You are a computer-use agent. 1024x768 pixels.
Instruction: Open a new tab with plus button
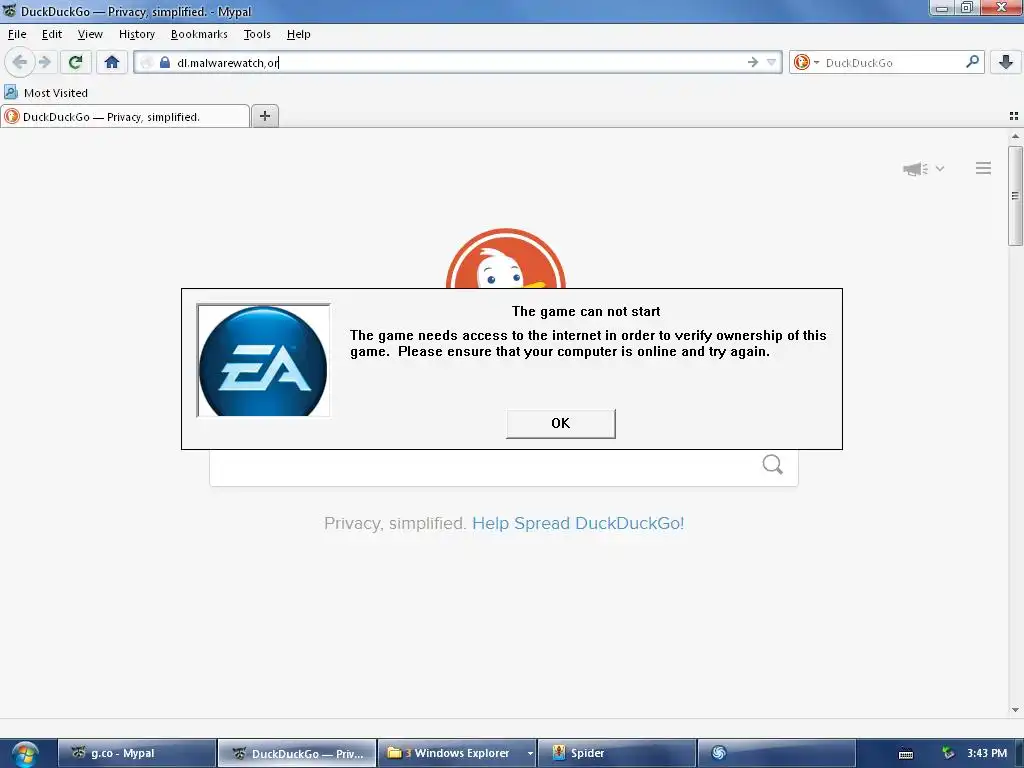[264, 116]
